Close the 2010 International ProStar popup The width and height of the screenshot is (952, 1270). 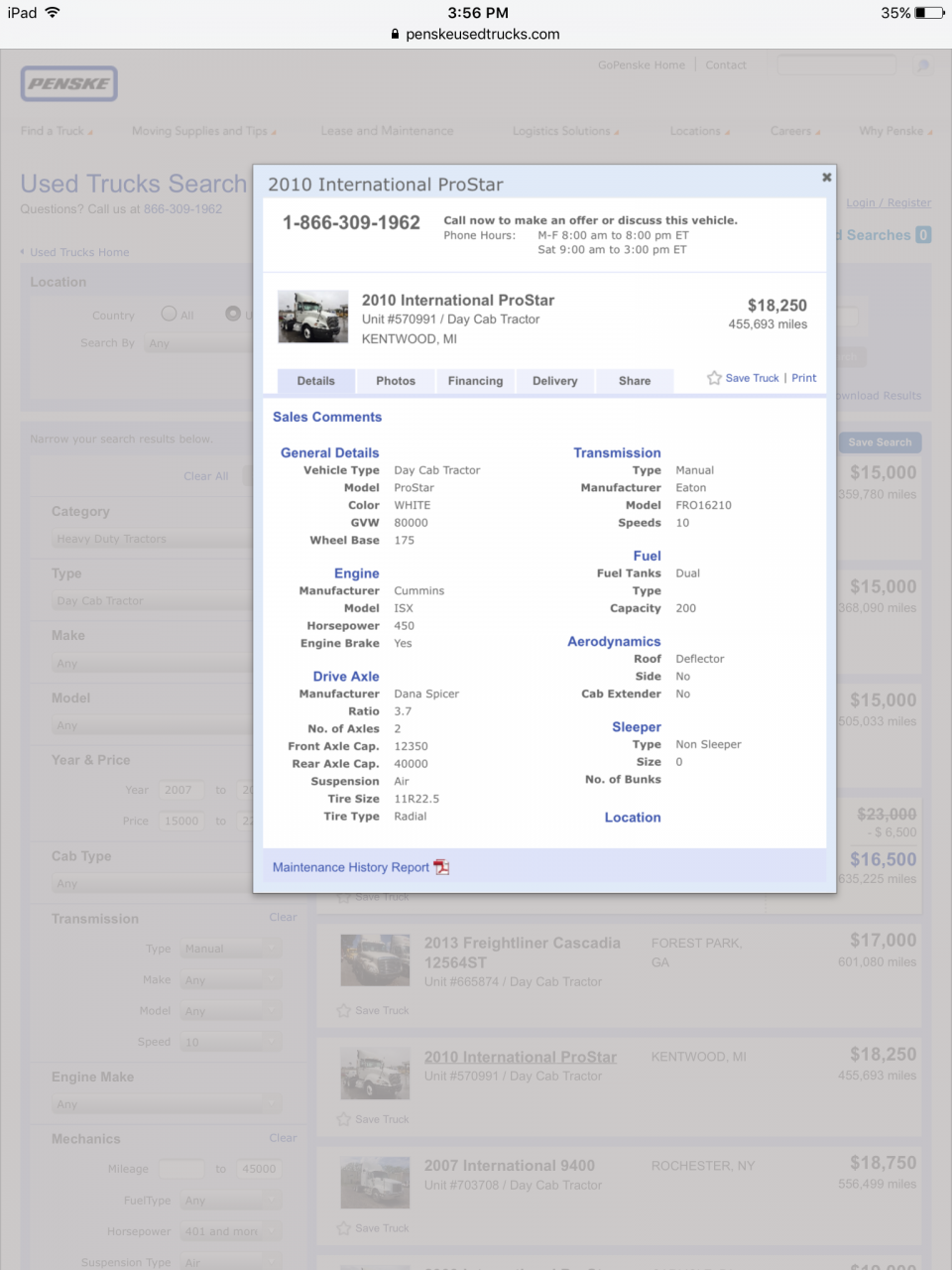(x=826, y=178)
